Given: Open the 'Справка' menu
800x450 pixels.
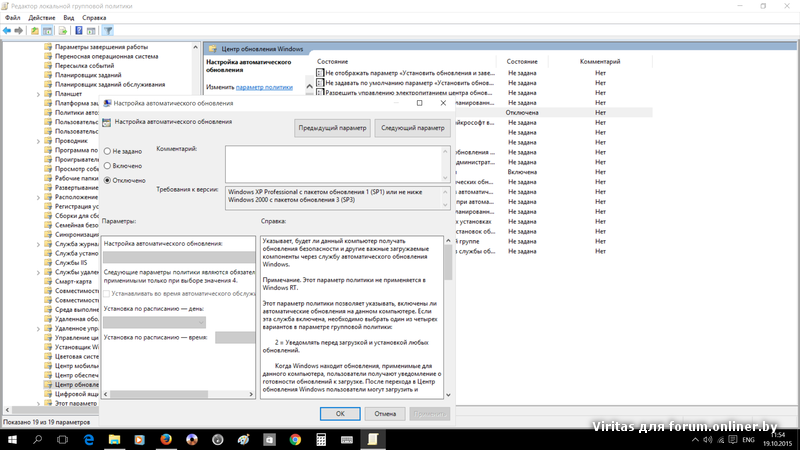Looking at the screenshot, I should tap(93, 18).
